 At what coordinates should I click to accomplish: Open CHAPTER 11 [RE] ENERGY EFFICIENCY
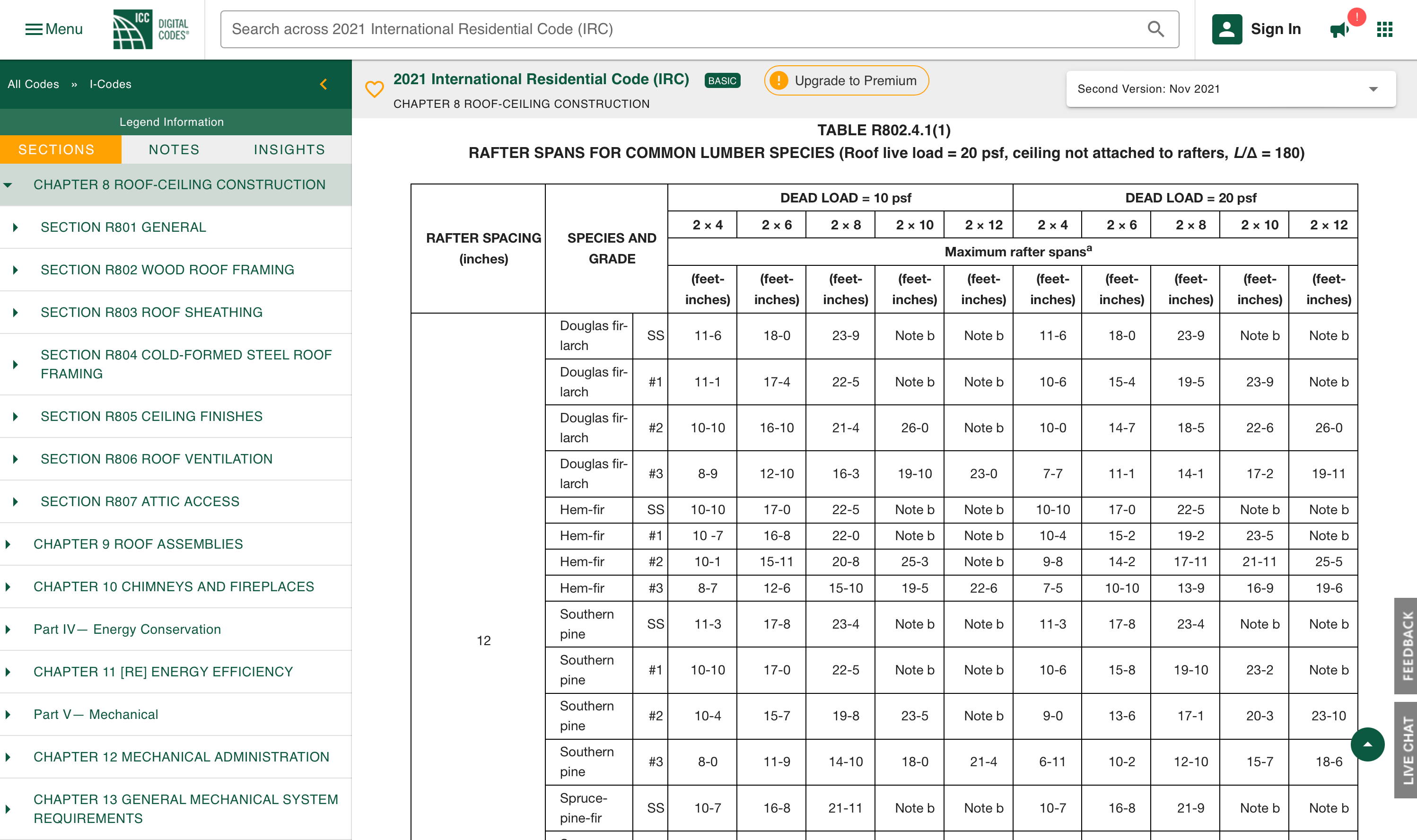tap(163, 671)
